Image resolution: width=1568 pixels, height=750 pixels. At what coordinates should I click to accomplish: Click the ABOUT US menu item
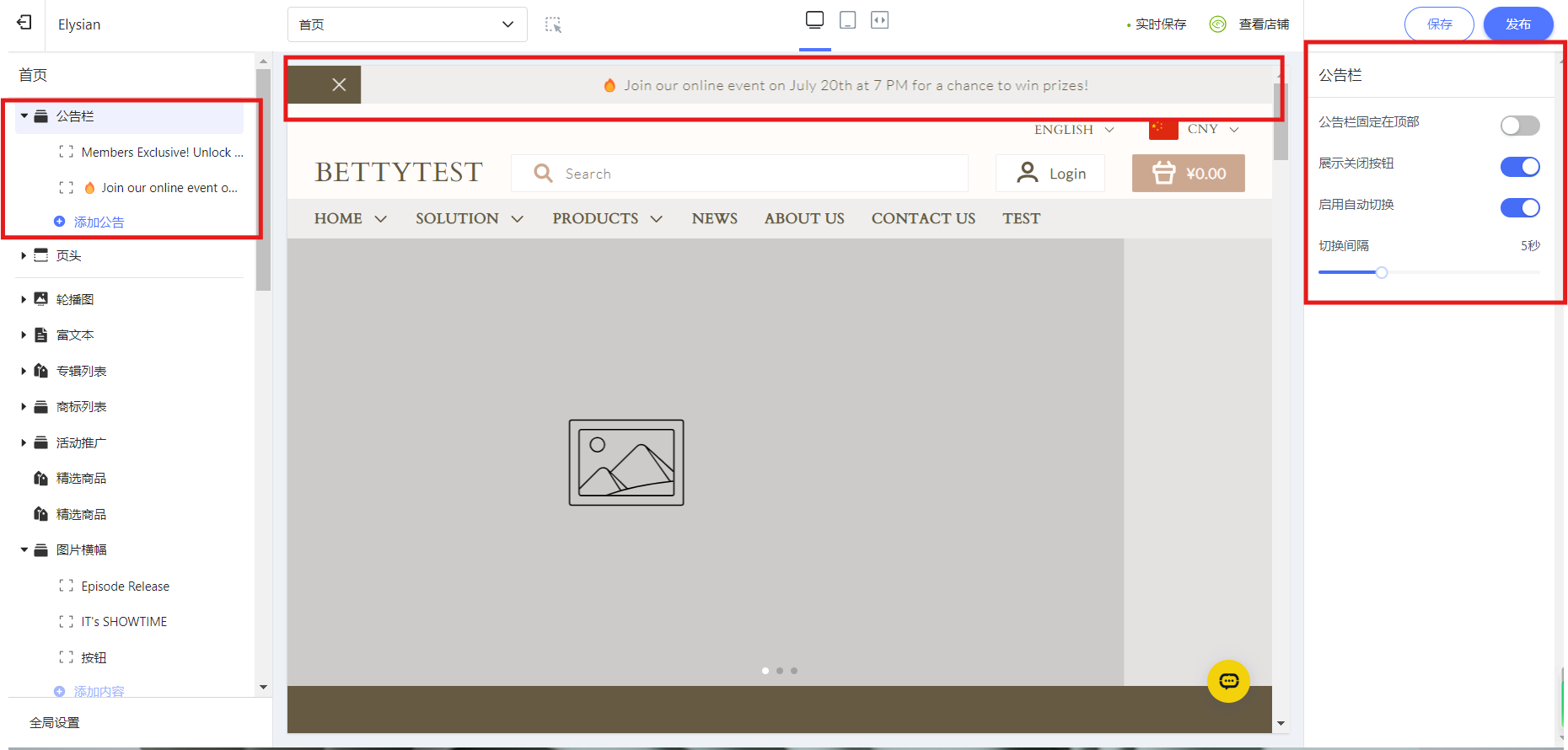pos(803,219)
